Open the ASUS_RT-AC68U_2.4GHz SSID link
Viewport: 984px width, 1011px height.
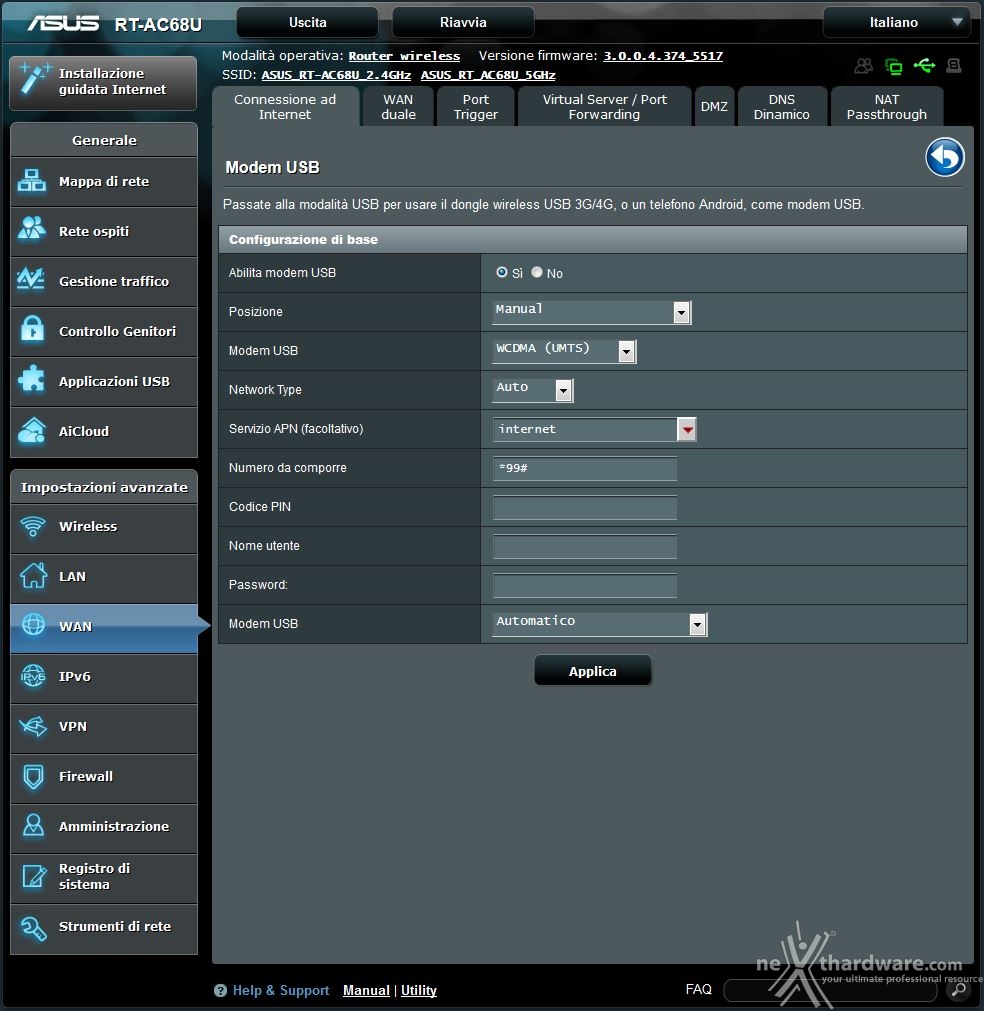[336, 75]
